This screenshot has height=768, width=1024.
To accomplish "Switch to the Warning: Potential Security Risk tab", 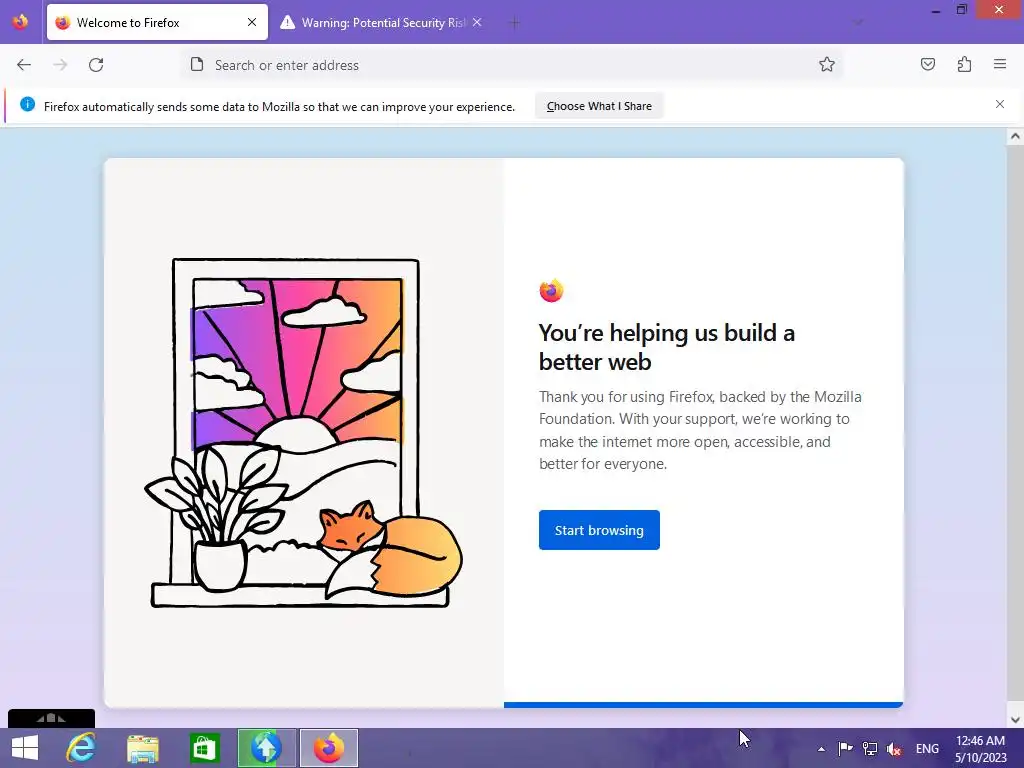I will (383, 22).
